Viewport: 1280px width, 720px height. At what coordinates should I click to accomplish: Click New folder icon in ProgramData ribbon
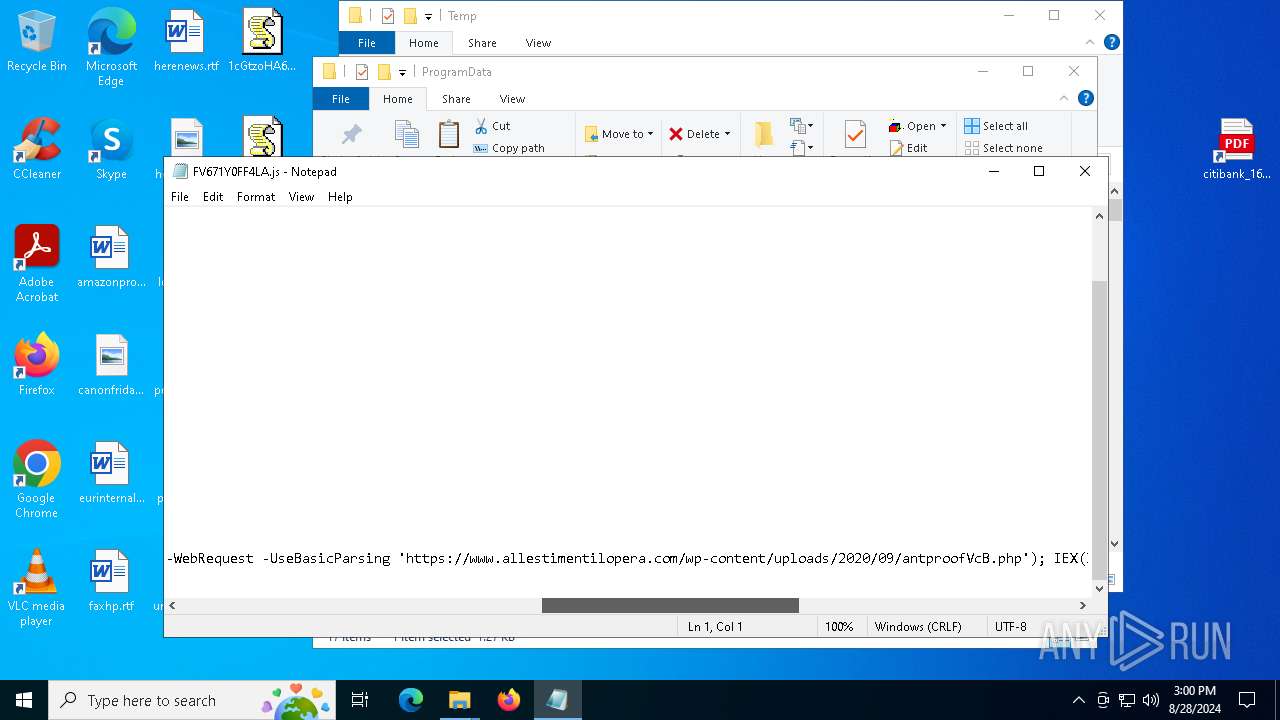(764, 135)
